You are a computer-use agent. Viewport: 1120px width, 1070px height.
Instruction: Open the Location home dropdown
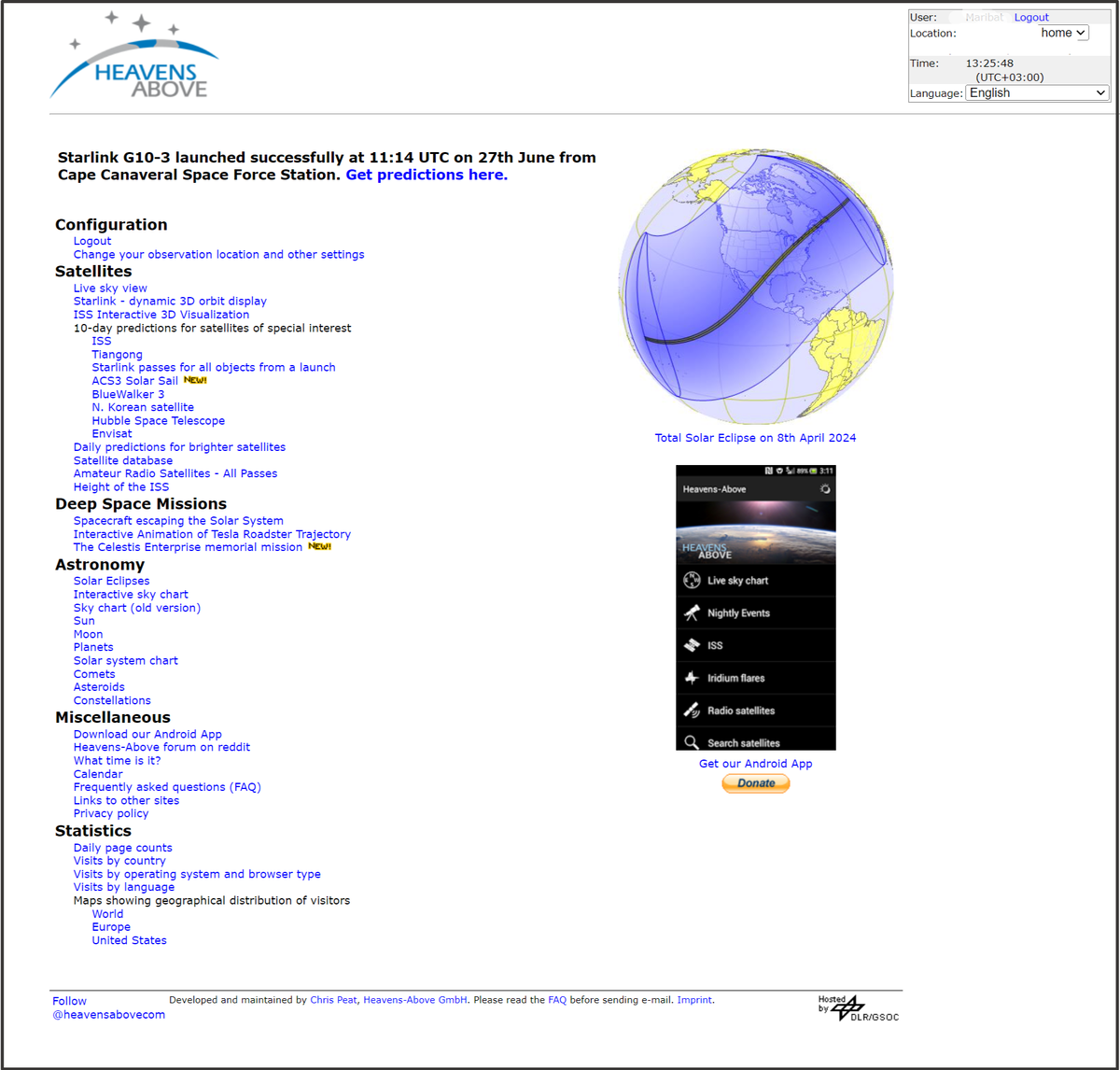(x=1064, y=33)
